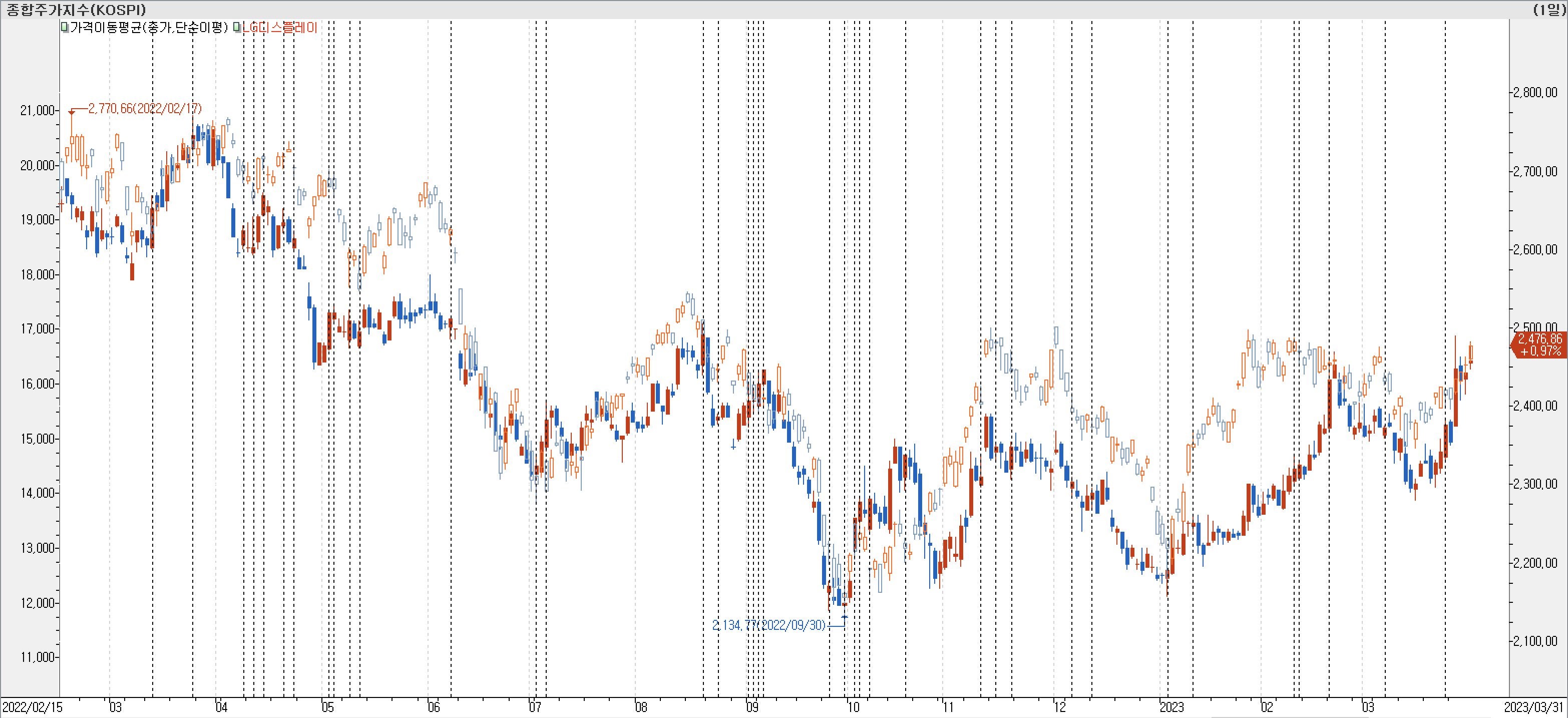Click the green legend icon before 가격이동평균

pos(65,28)
